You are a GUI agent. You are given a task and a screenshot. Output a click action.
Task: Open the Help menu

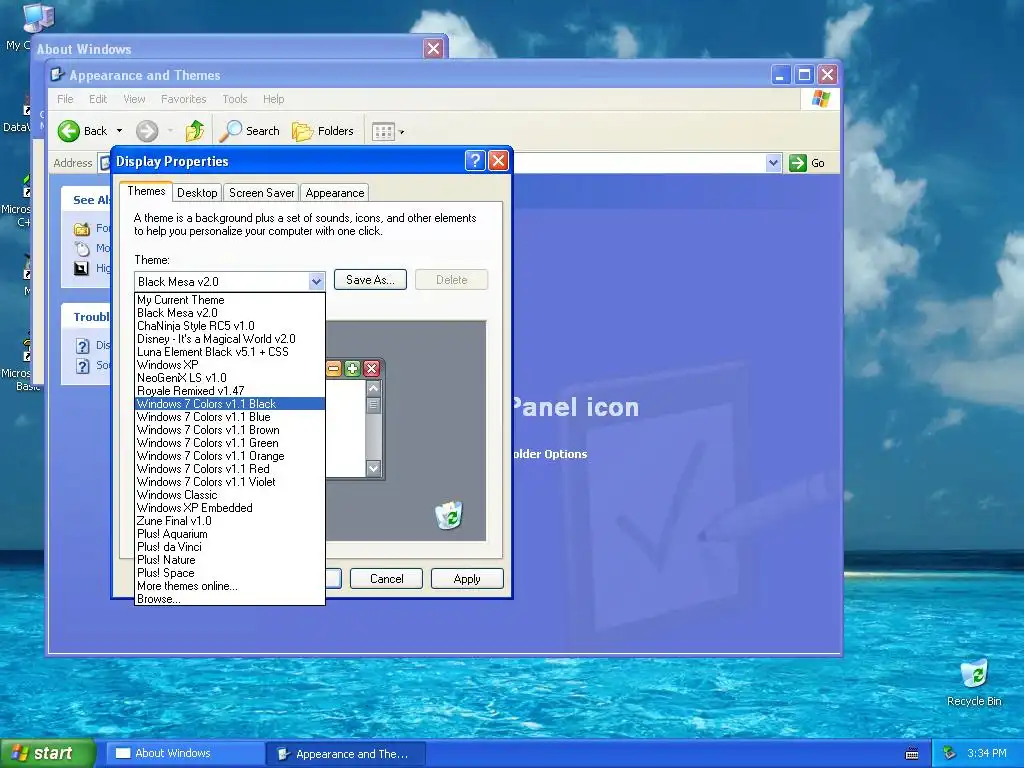pos(274,99)
